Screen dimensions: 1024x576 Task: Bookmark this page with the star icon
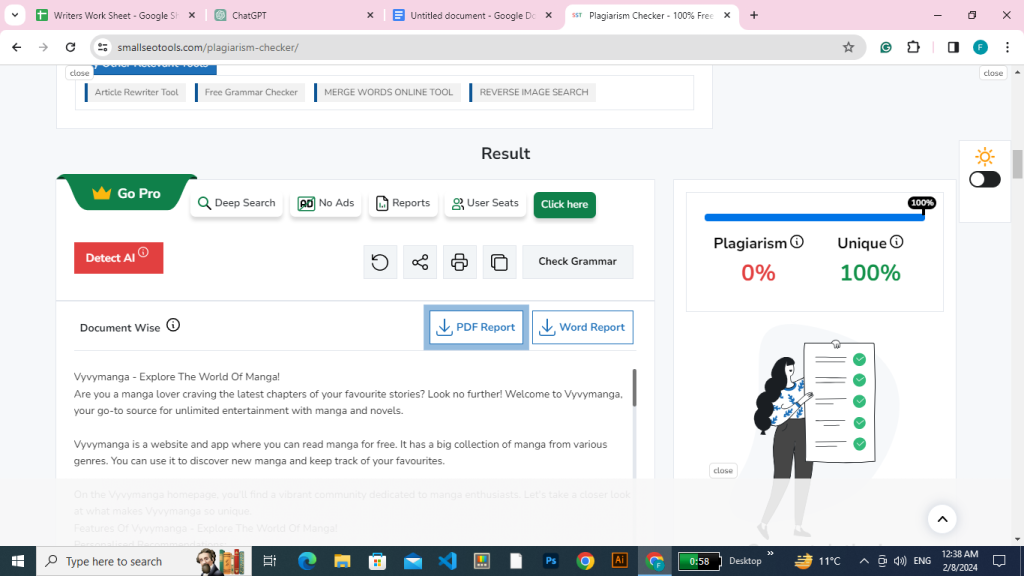click(x=848, y=47)
